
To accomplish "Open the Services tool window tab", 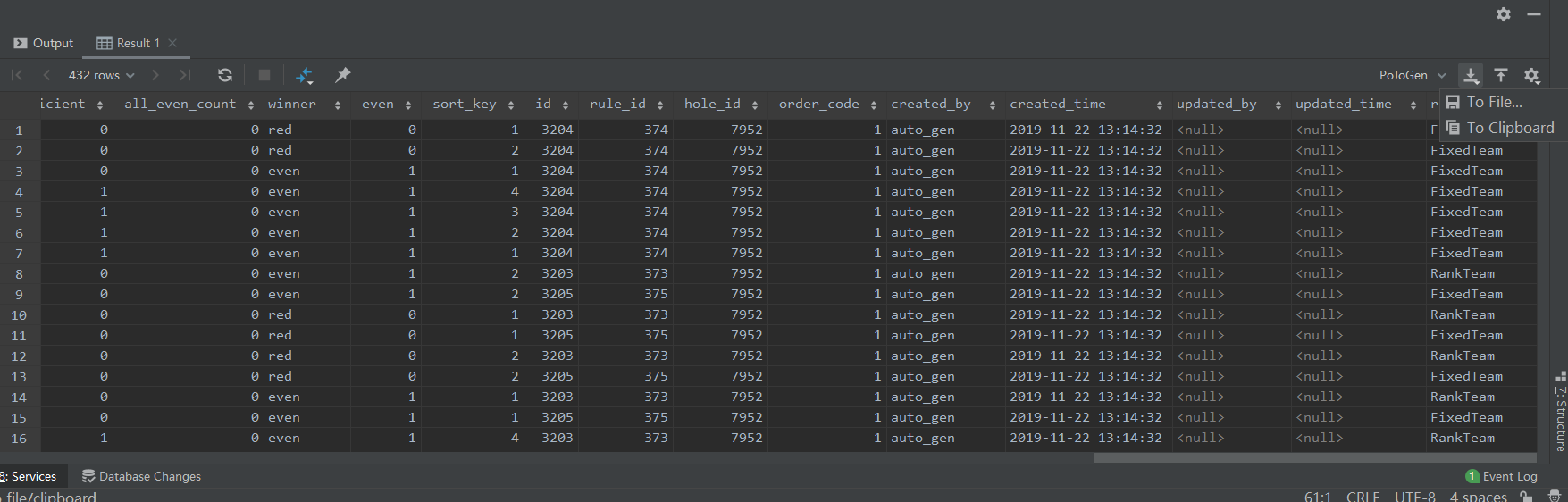I will tap(29, 476).
